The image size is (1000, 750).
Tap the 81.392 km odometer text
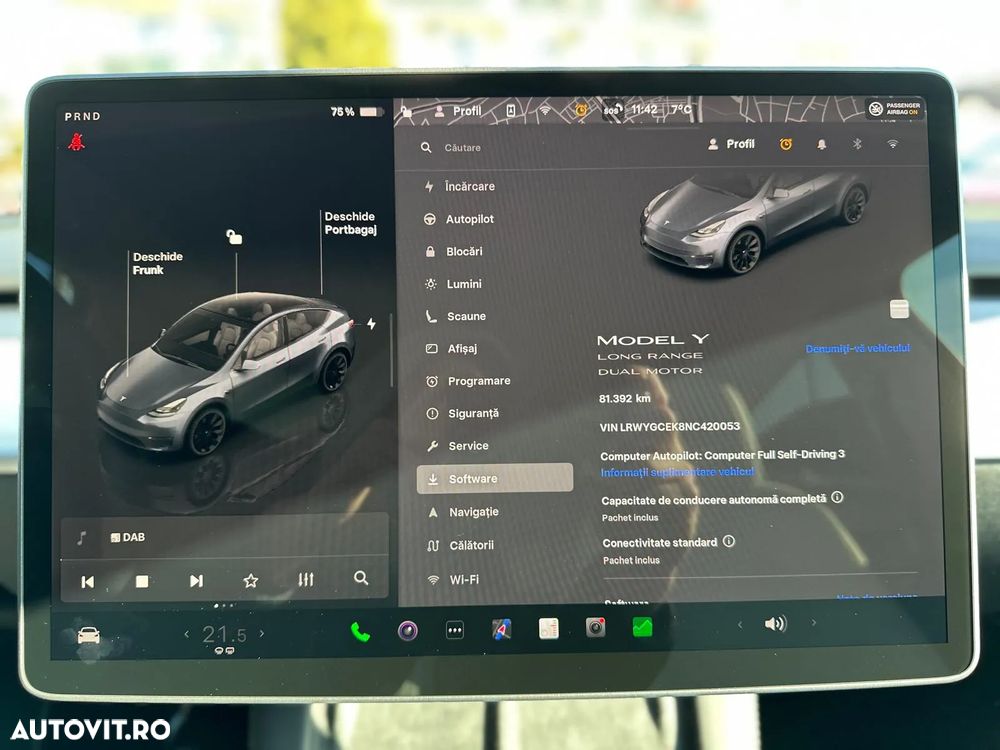point(625,399)
